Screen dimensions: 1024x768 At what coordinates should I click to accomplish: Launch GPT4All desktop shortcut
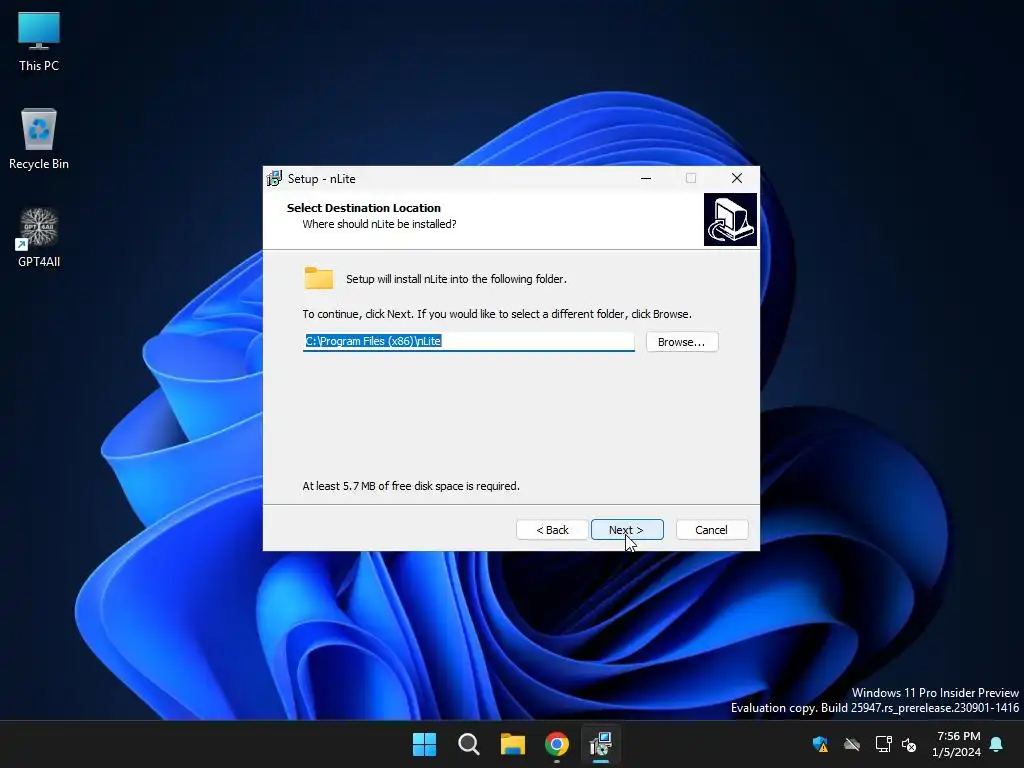[x=39, y=237]
